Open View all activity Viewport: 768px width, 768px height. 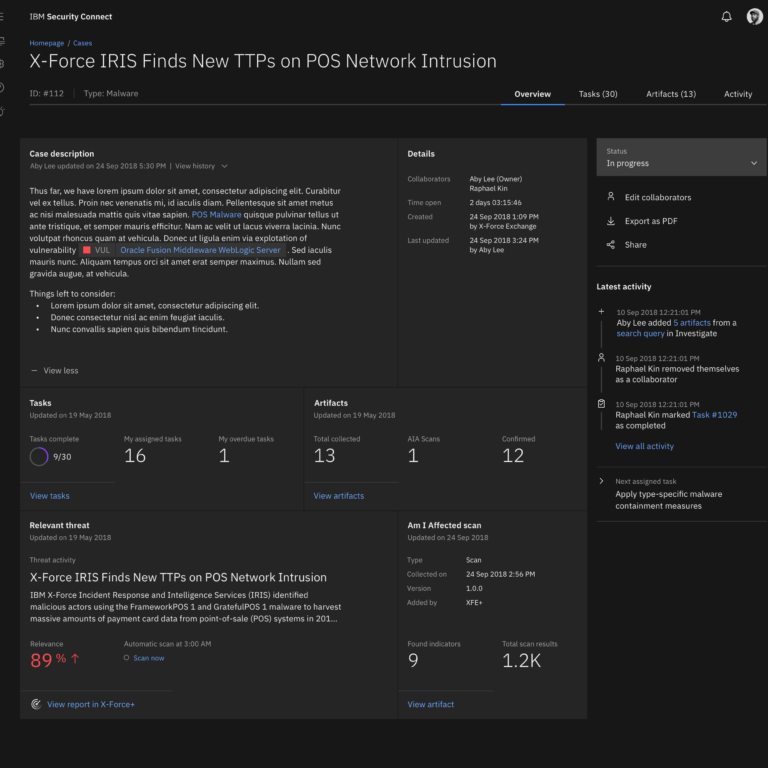click(644, 446)
